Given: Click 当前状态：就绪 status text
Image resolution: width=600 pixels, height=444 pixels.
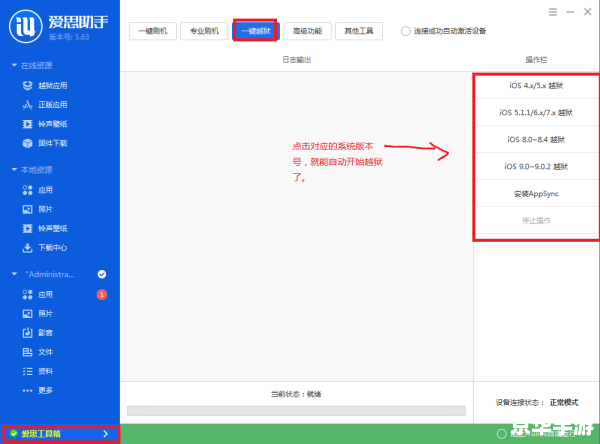Looking at the screenshot, I should 296,394.
